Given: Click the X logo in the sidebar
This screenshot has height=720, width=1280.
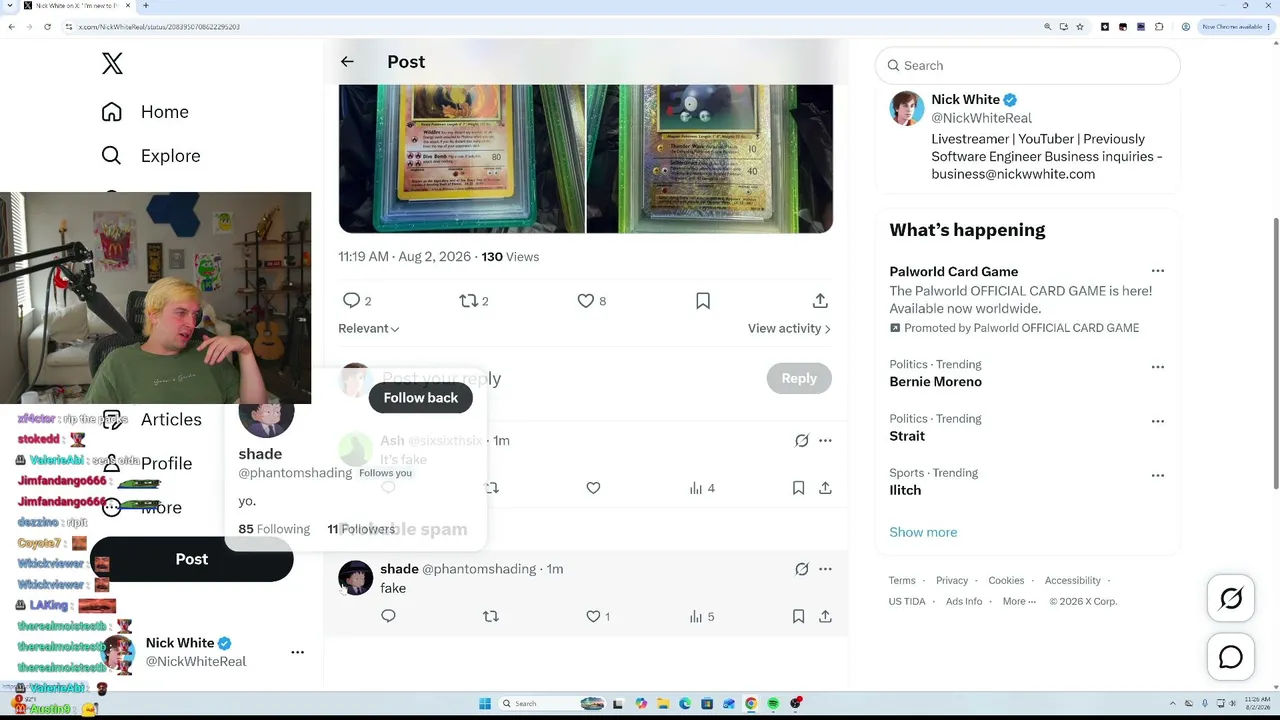Looking at the screenshot, I should click(x=112, y=64).
